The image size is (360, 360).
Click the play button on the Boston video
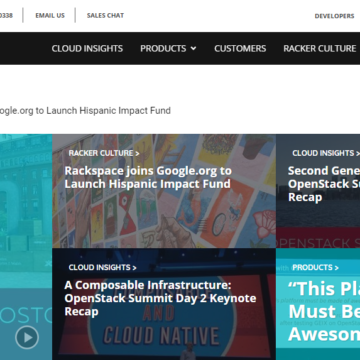(27, 337)
